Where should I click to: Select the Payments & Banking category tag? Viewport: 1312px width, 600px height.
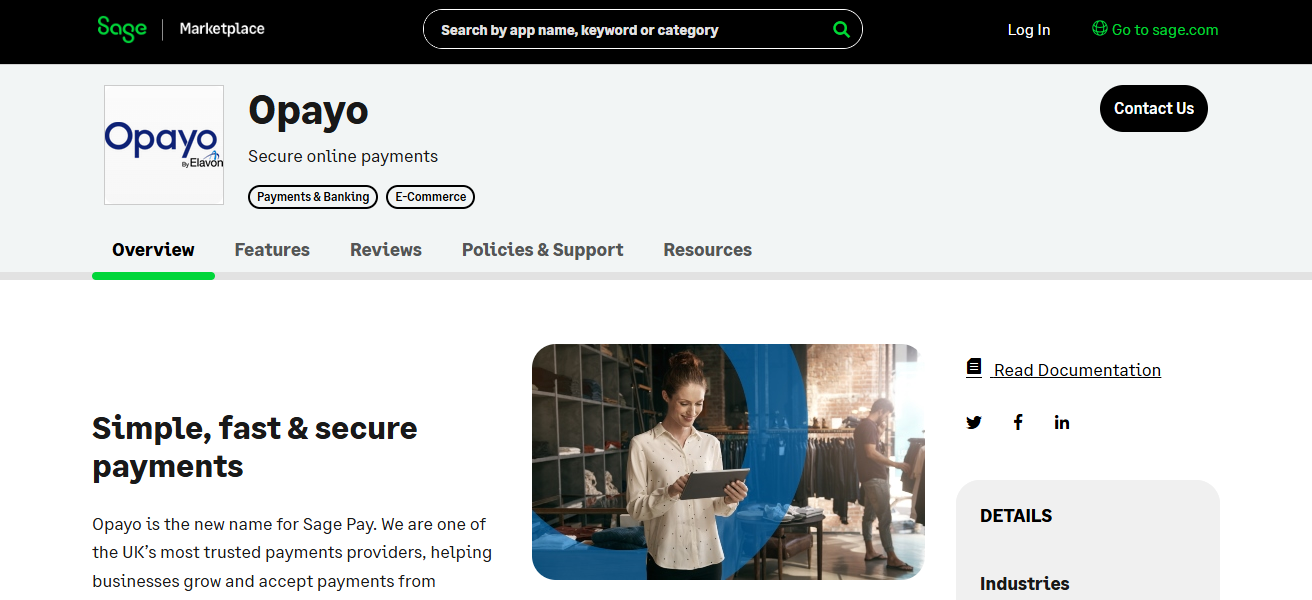tap(313, 197)
